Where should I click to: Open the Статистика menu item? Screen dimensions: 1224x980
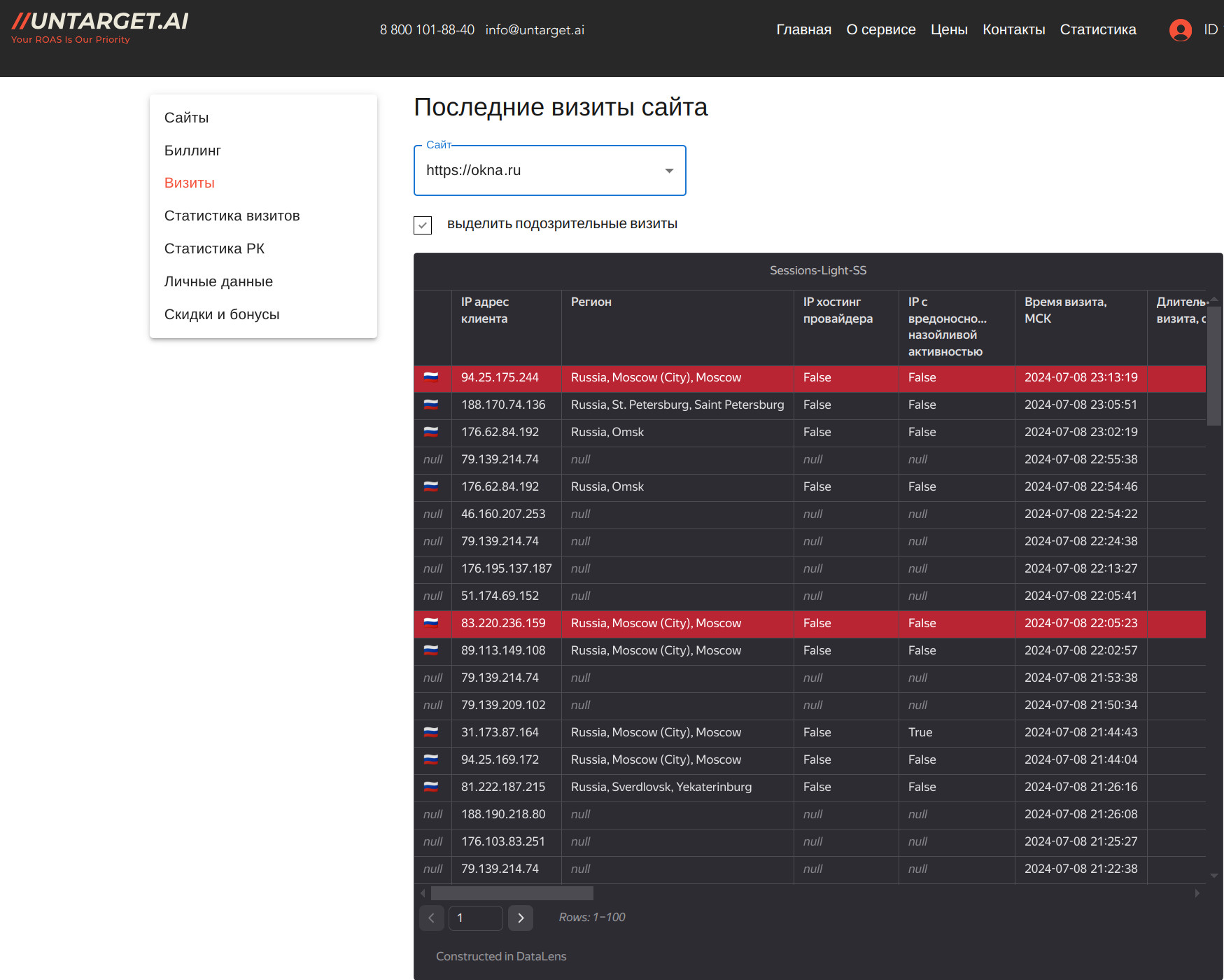pos(1098,29)
